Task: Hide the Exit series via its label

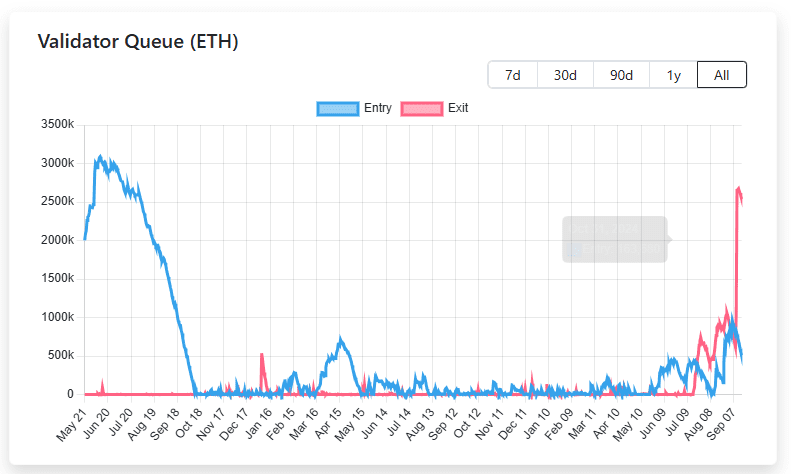Action: tap(458, 108)
